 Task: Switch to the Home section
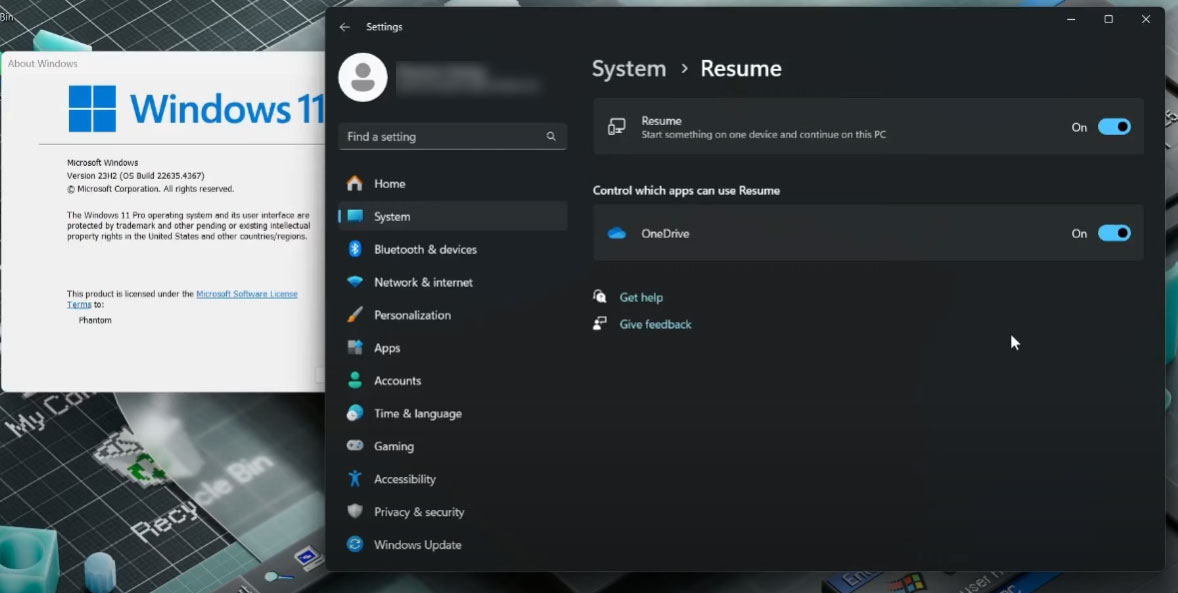tap(388, 183)
